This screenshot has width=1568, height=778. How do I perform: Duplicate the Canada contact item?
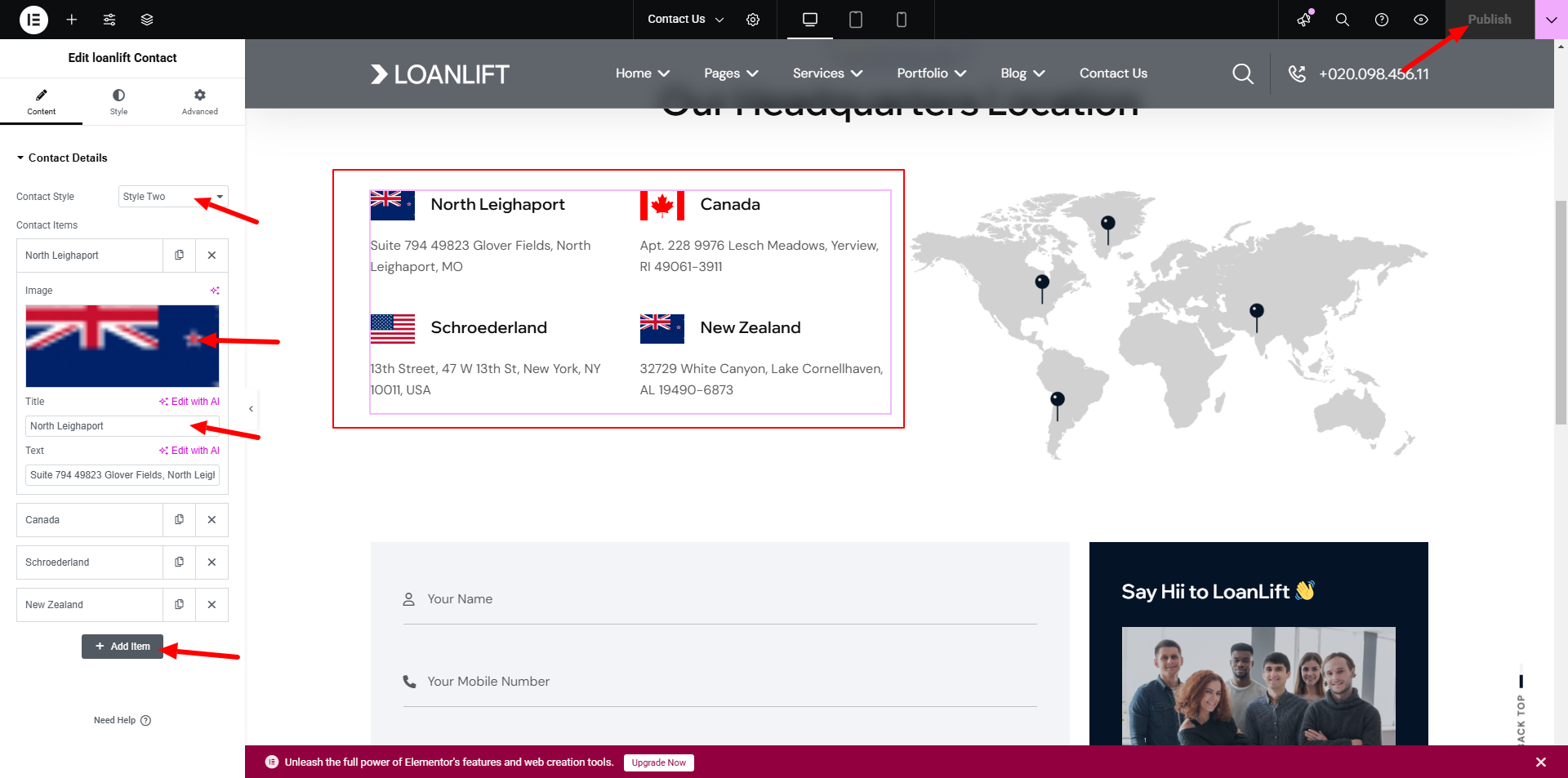coord(179,520)
